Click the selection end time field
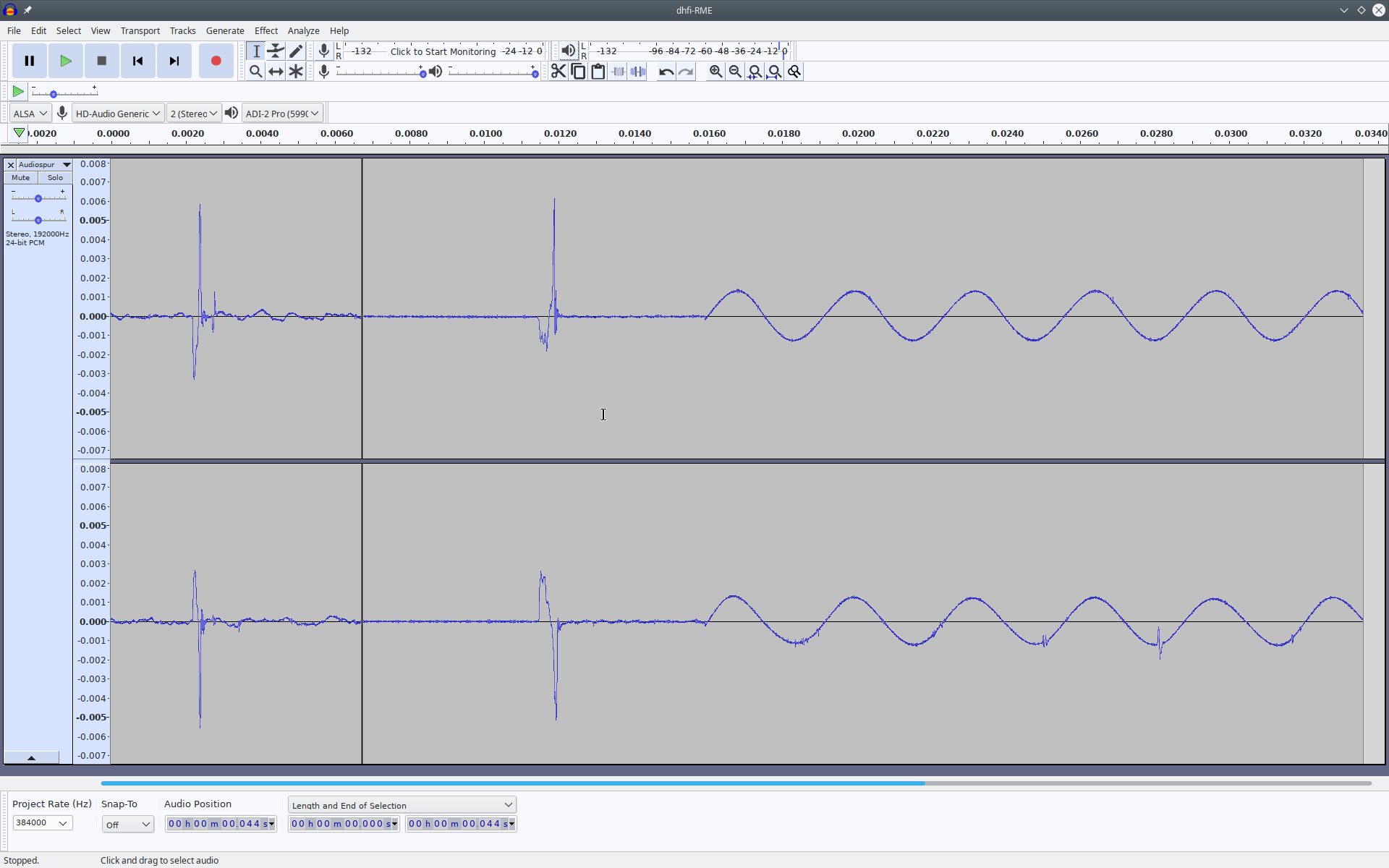 point(461,824)
